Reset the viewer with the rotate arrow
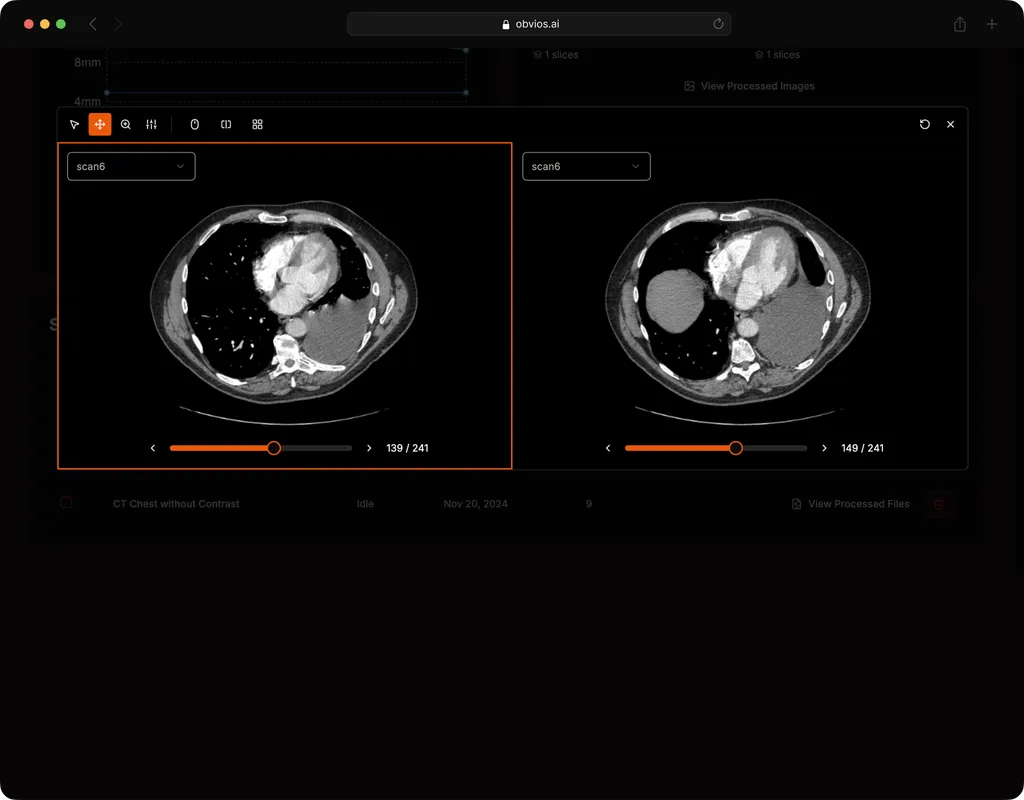1024x800 pixels. pyautogui.click(x=924, y=125)
